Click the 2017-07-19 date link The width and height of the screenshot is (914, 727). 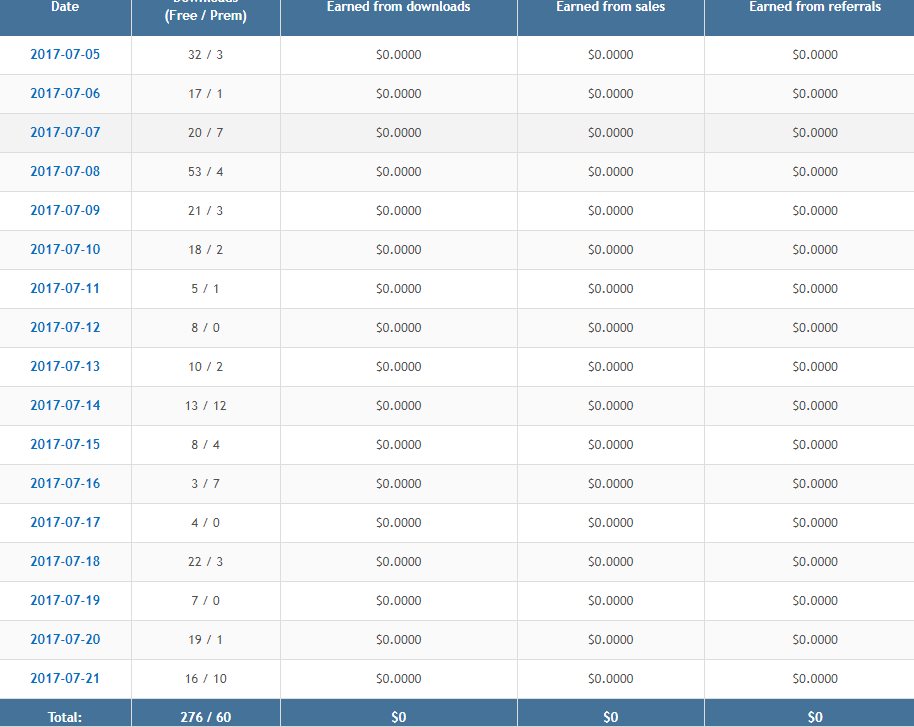65,600
